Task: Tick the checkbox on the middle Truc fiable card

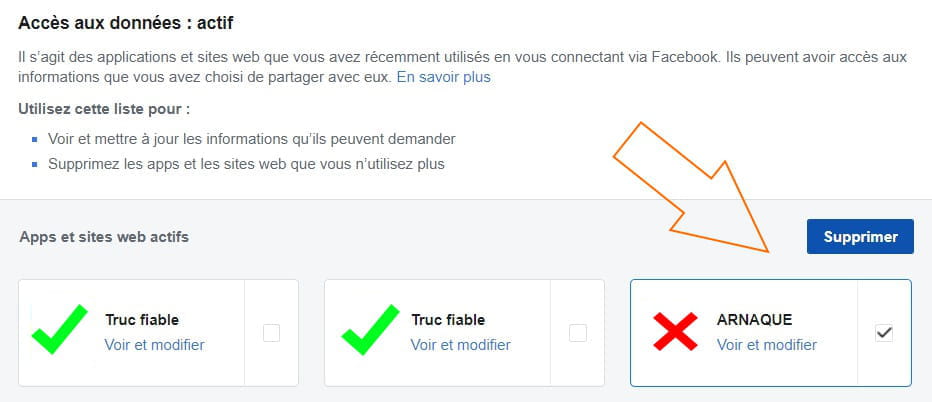Action: tap(578, 333)
